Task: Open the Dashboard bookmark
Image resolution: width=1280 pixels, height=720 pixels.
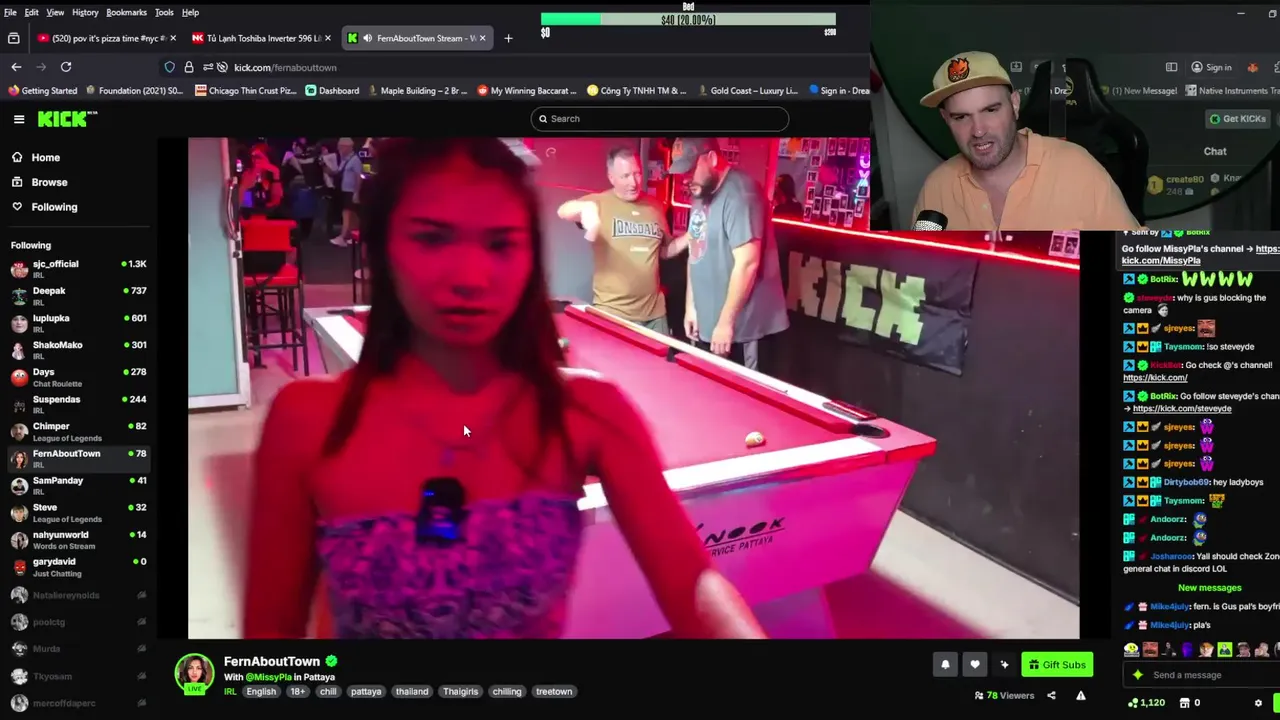Action: (x=332, y=90)
